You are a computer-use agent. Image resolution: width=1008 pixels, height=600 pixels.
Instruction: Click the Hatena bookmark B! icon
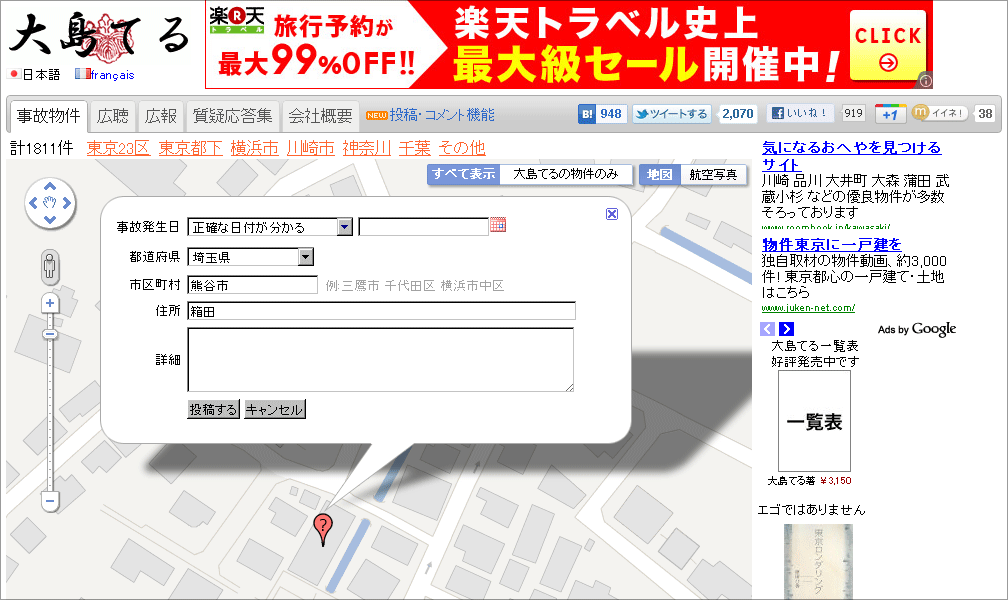pos(586,114)
